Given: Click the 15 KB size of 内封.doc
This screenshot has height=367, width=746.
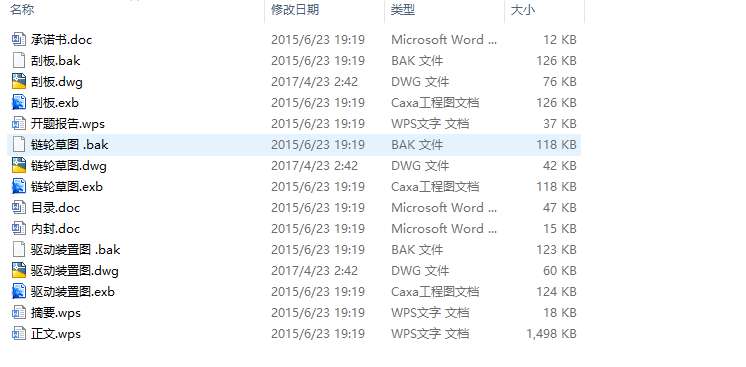Looking at the screenshot, I should point(560,228).
